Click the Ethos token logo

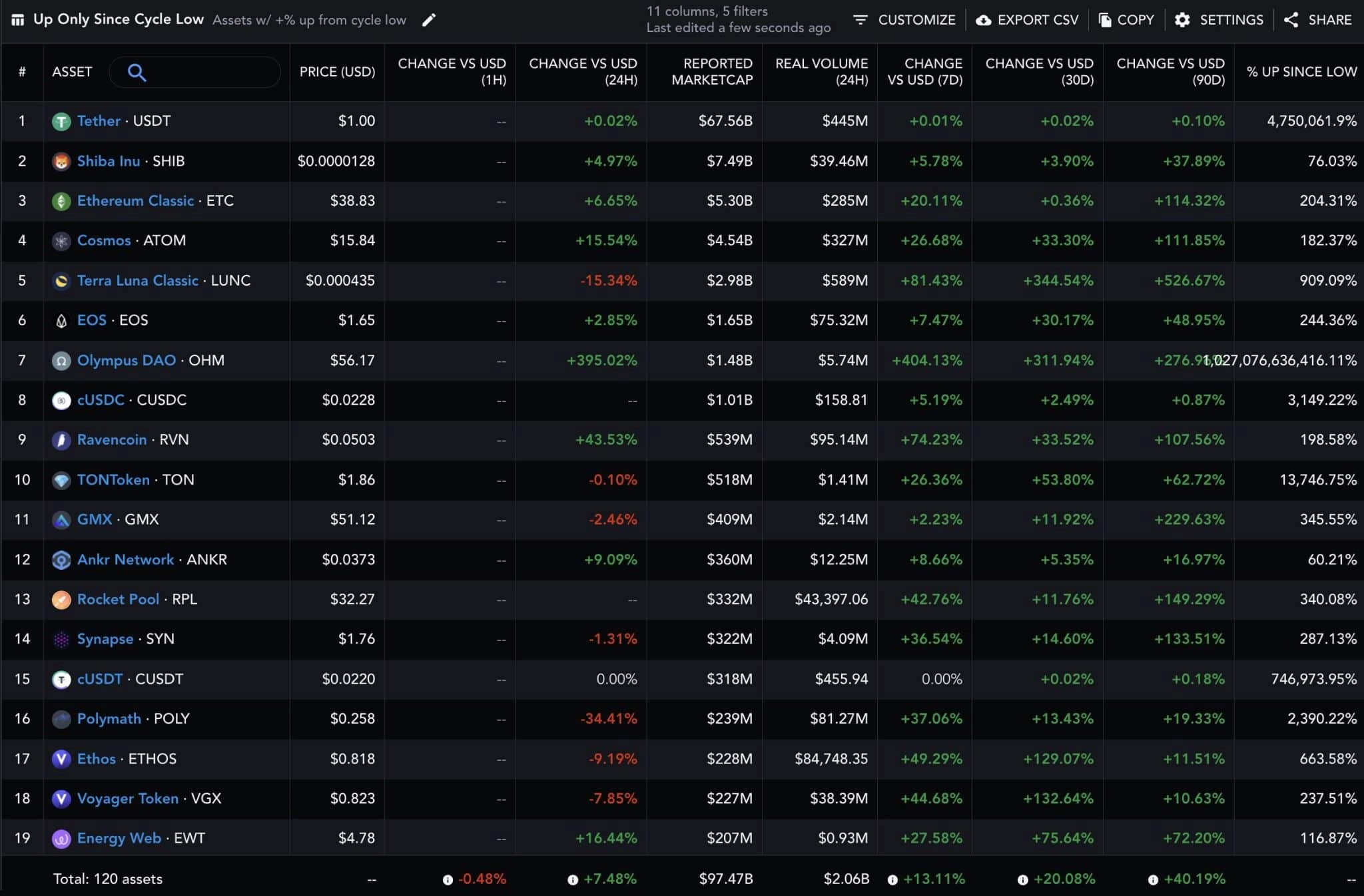click(61, 759)
